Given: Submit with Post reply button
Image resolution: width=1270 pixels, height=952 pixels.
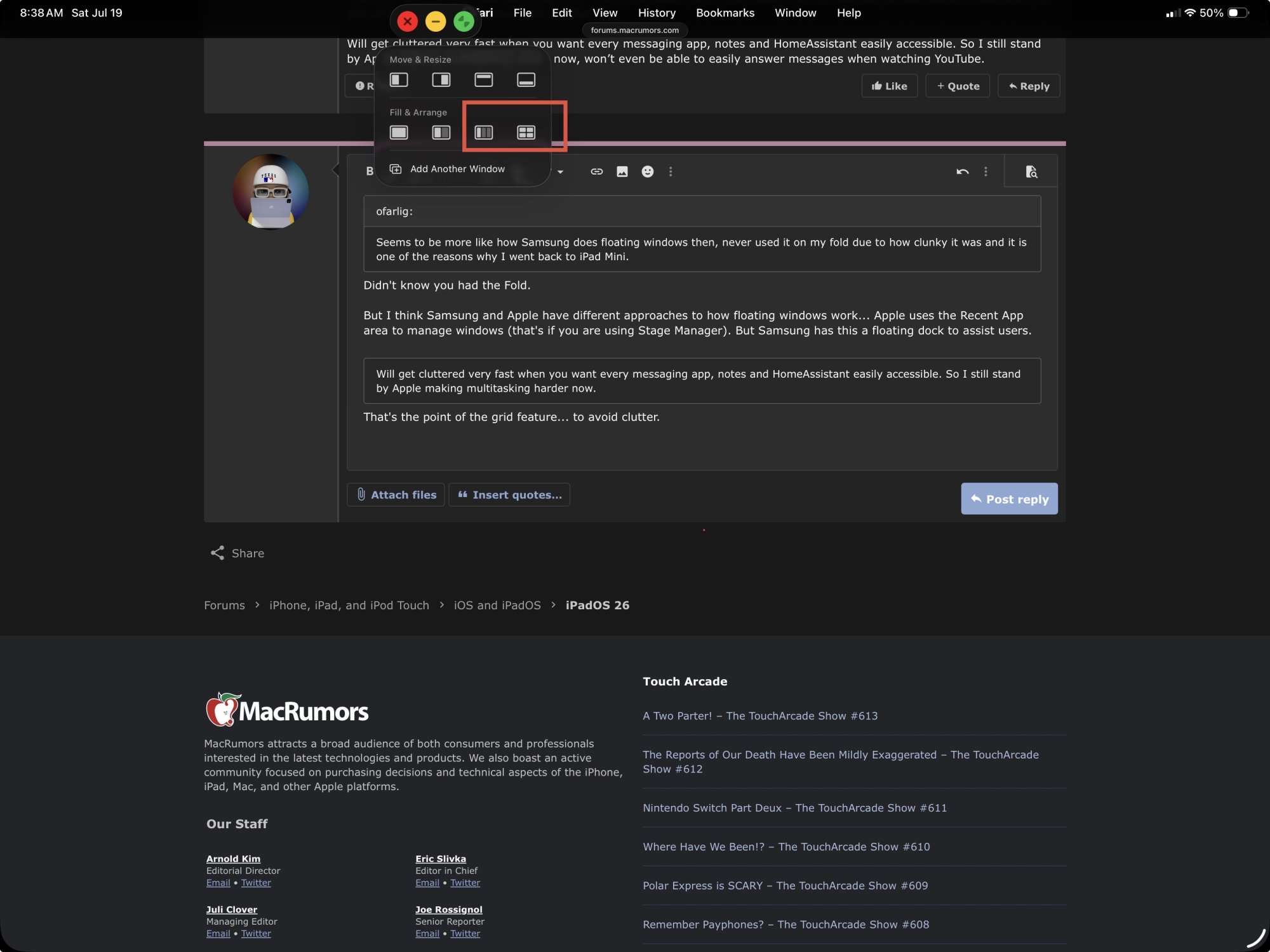Looking at the screenshot, I should click(x=1010, y=499).
